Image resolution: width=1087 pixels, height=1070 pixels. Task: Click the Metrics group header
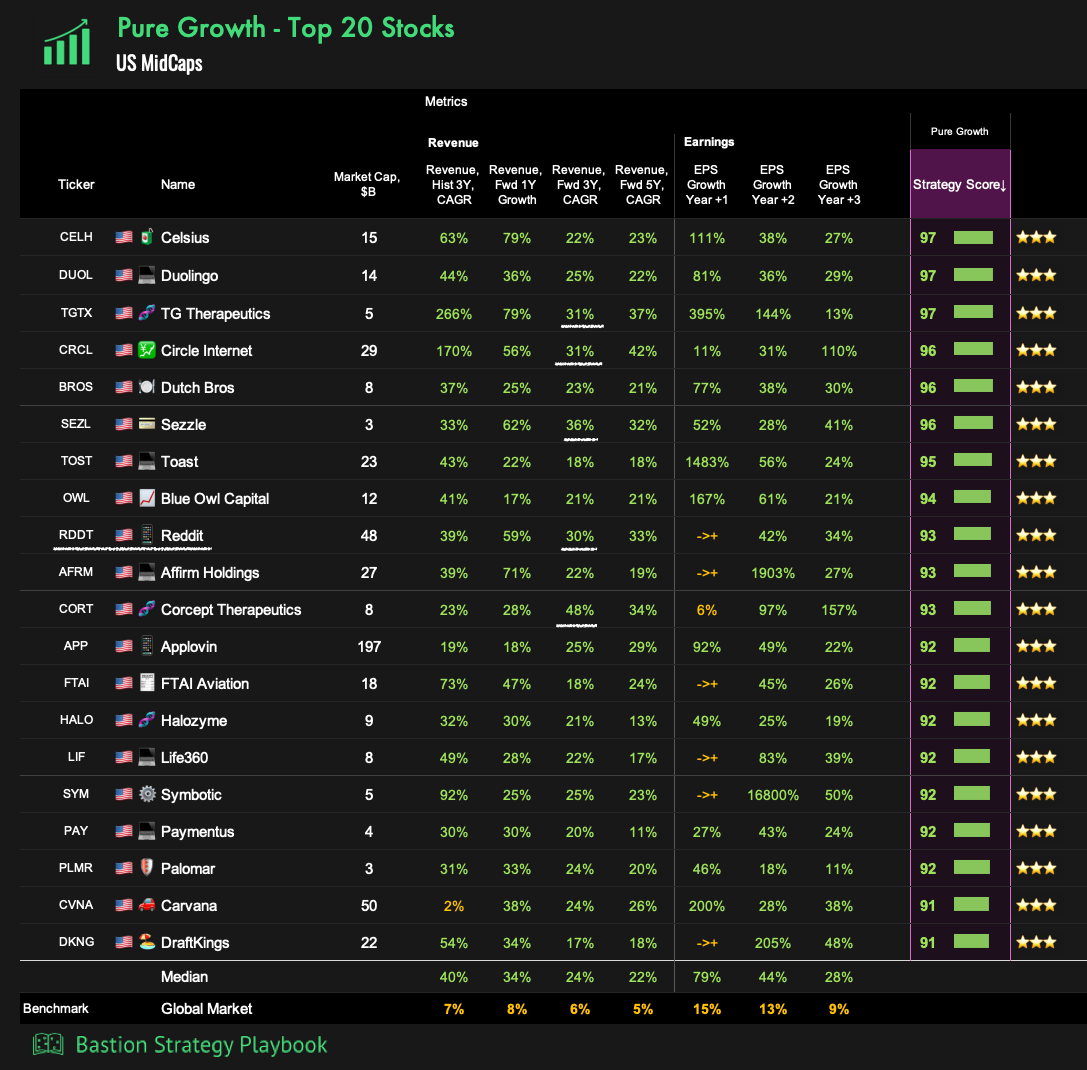(x=446, y=101)
